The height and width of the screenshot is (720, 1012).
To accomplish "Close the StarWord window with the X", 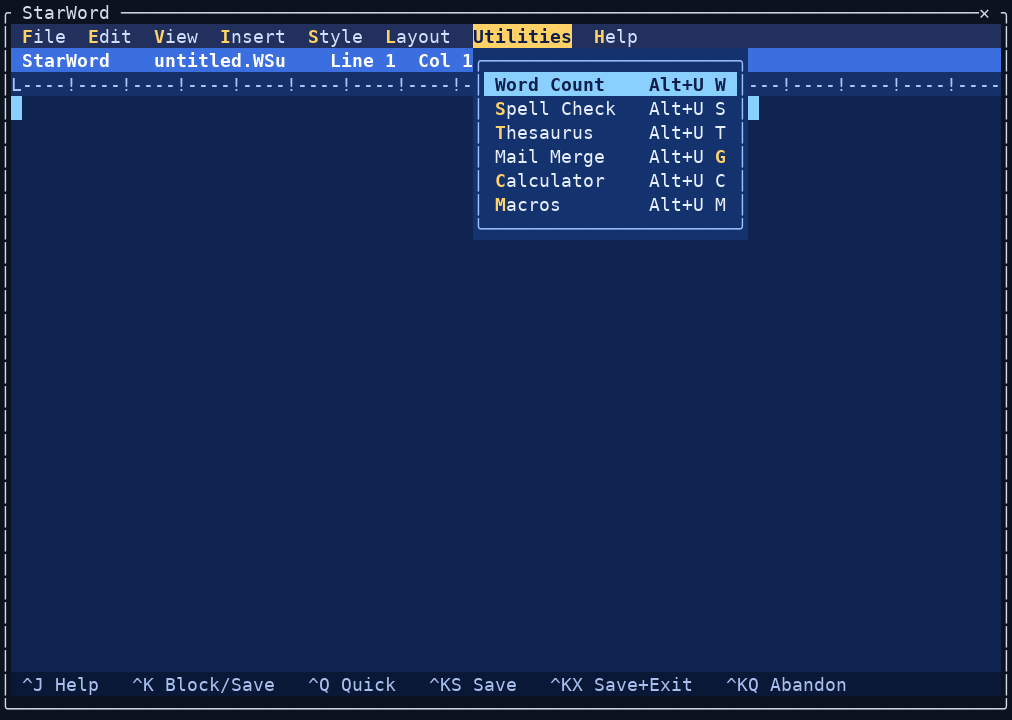I will pyautogui.click(x=984, y=13).
